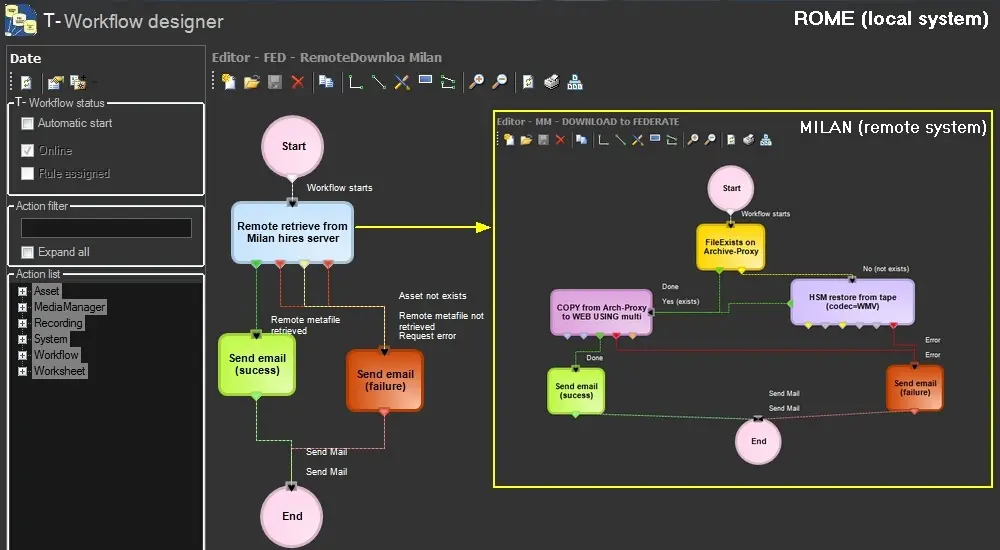Click the printer icon in main toolbar
1000x550 pixels.
click(x=551, y=82)
